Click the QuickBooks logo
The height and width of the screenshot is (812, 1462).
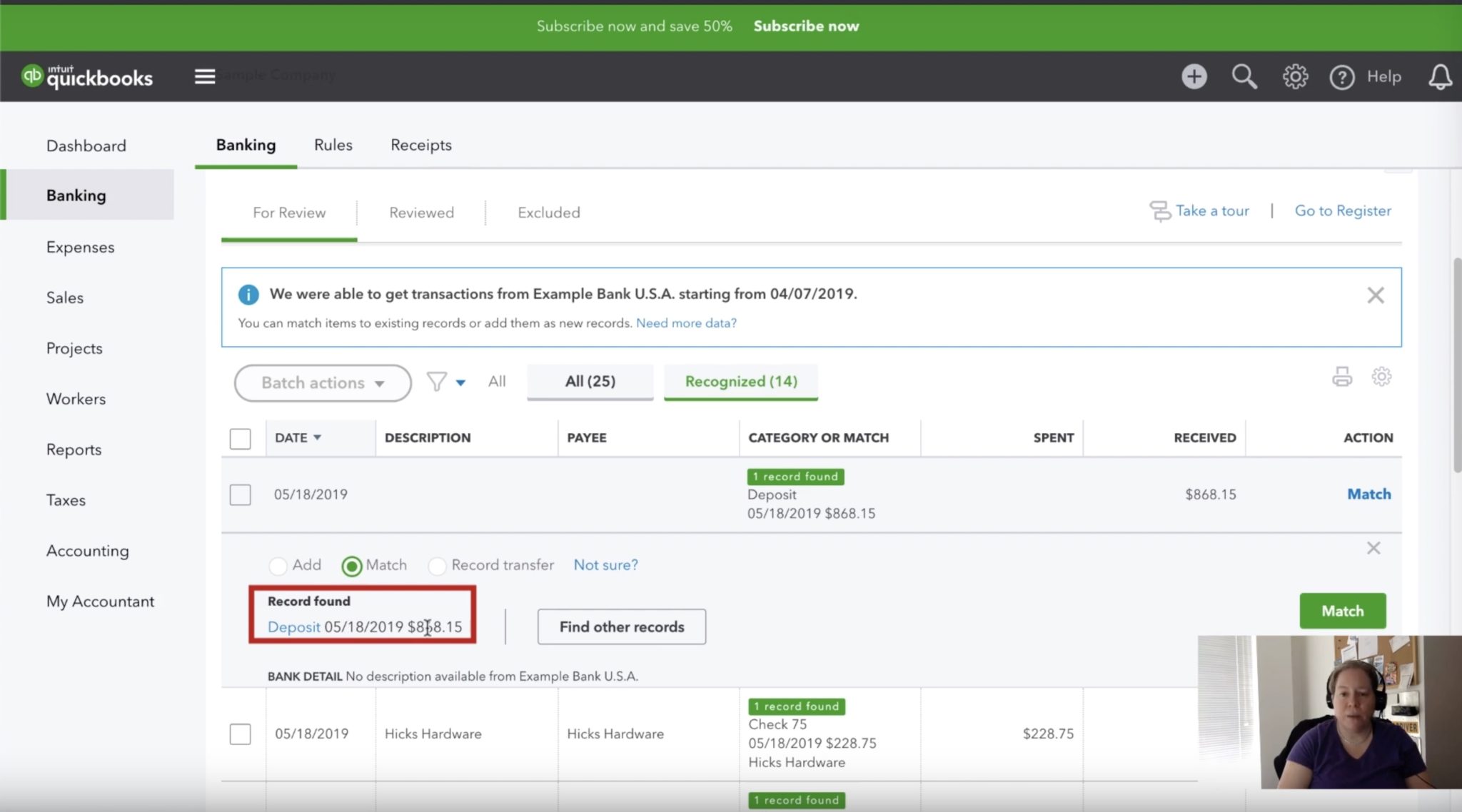coord(86,76)
